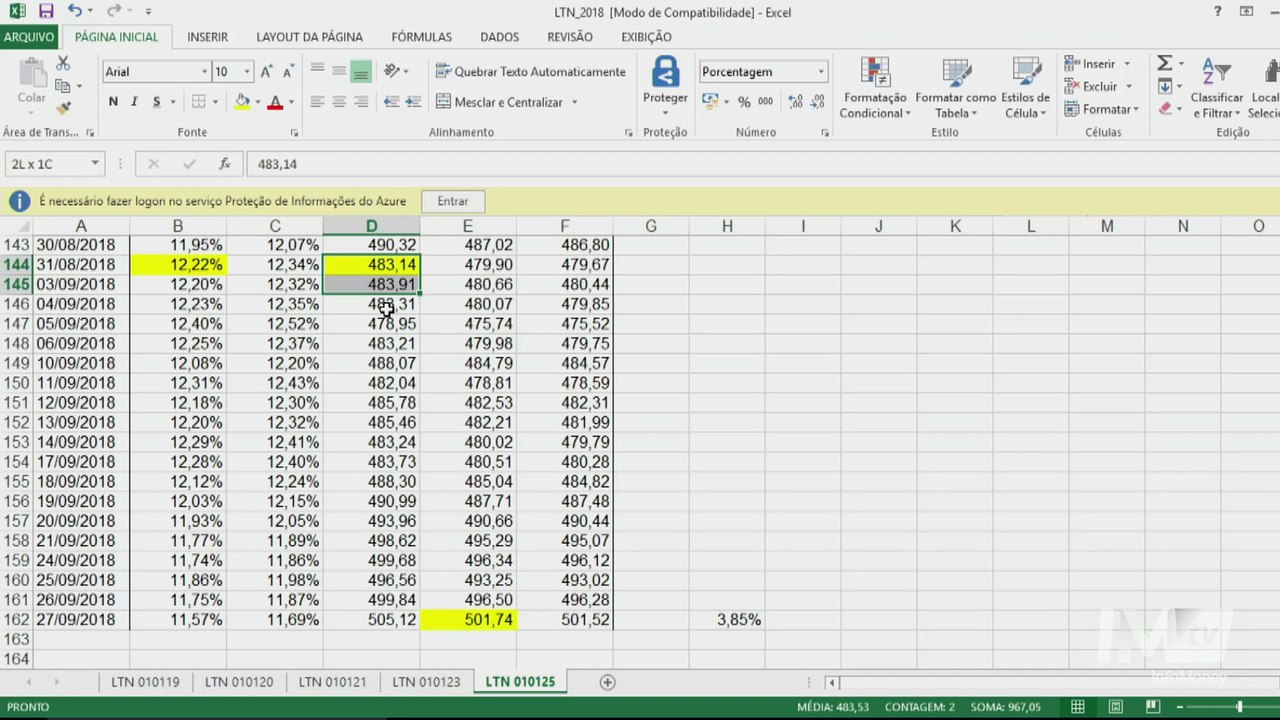1280x720 pixels.
Task: Click the new sheet plus icon
Action: tap(607, 682)
